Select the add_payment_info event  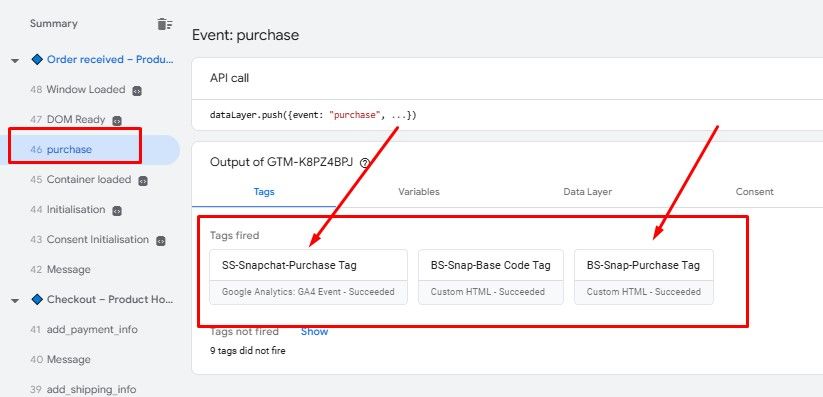(84, 330)
